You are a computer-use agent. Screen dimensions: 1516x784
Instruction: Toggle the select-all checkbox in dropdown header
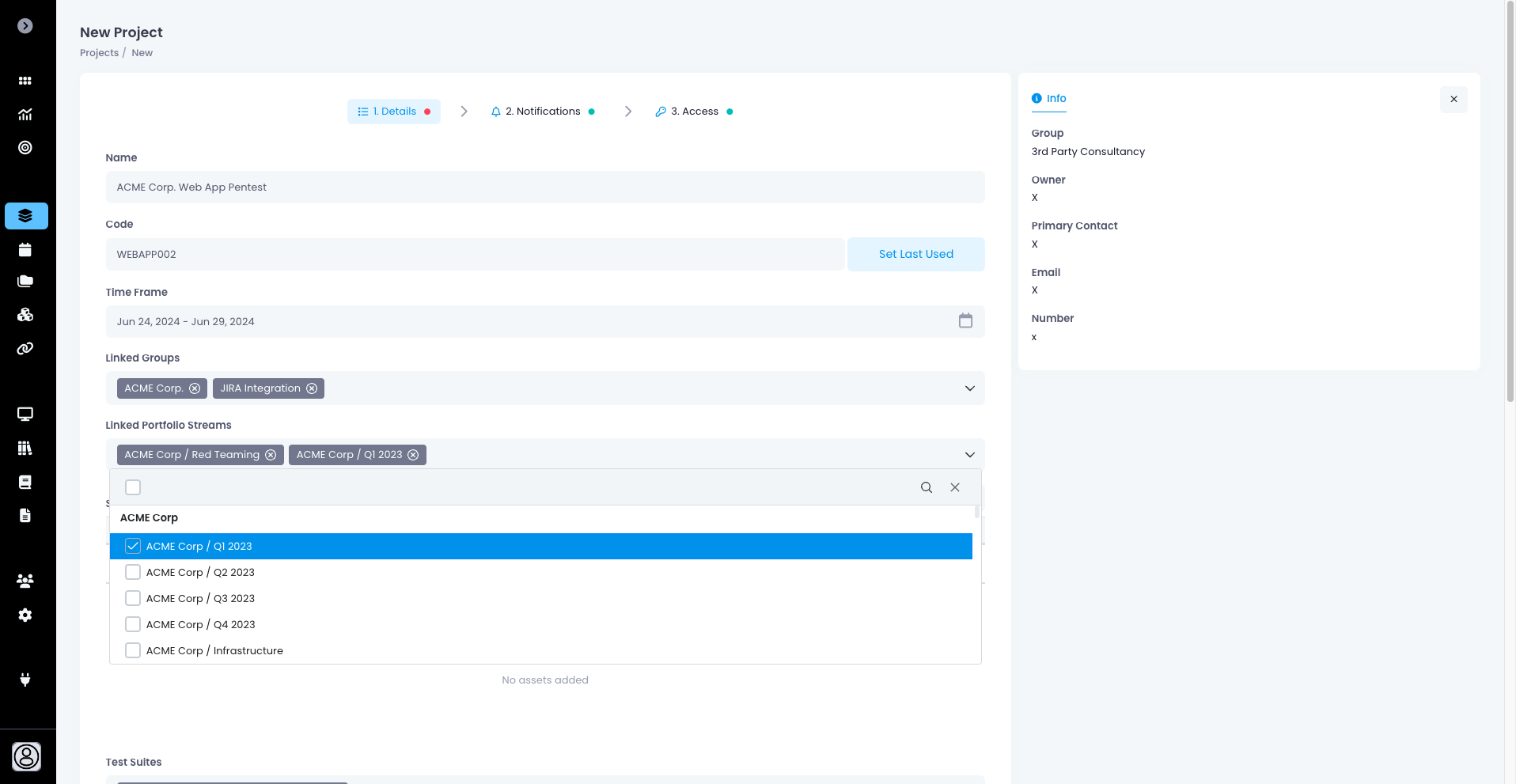coord(133,487)
